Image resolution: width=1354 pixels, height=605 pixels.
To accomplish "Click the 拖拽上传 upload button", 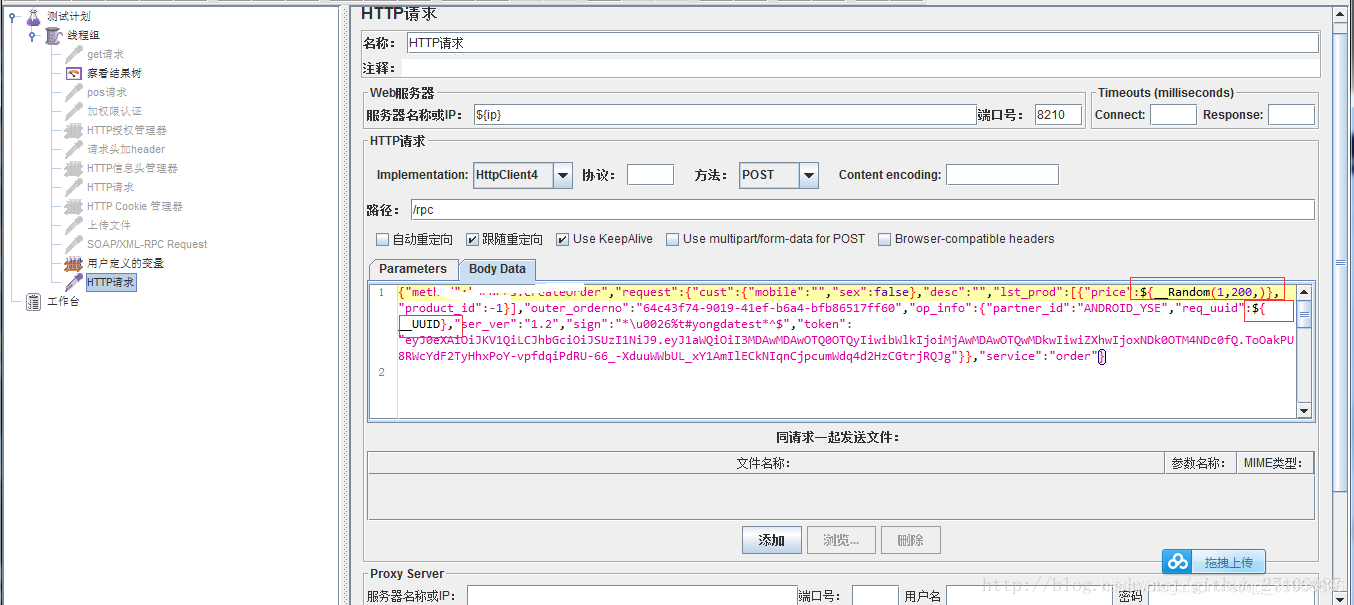I will 1214,562.
